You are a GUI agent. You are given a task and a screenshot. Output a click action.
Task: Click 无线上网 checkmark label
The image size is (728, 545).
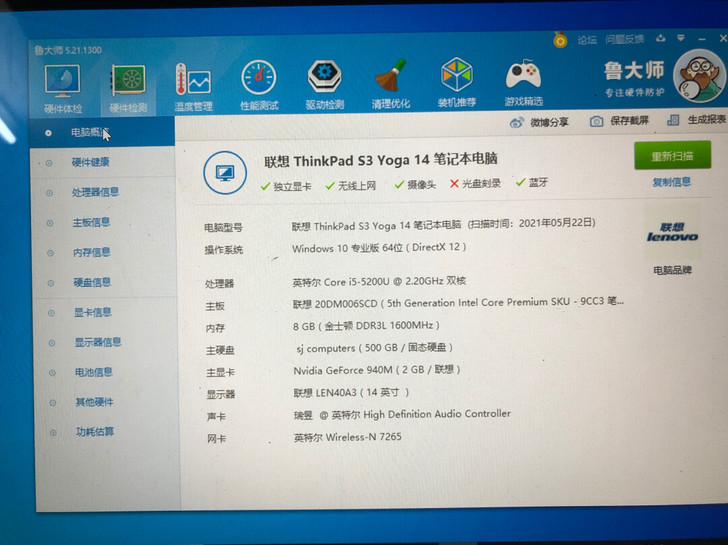[x=351, y=186]
